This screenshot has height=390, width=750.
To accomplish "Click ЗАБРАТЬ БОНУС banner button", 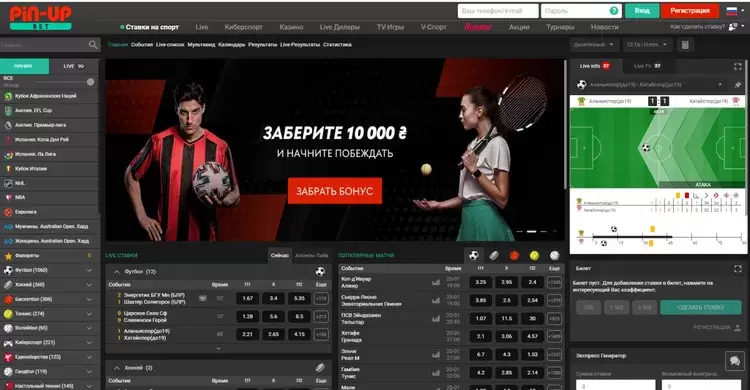I will point(334,191).
